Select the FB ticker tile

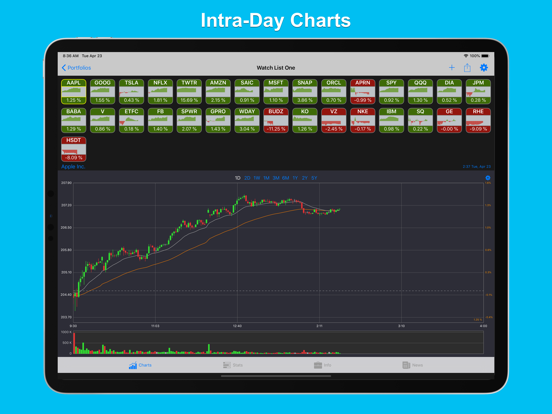click(160, 120)
